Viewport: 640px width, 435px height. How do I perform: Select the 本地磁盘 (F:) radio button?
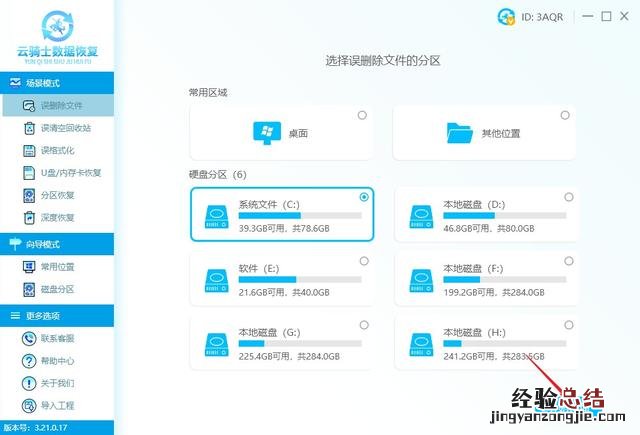tap(569, 261)
